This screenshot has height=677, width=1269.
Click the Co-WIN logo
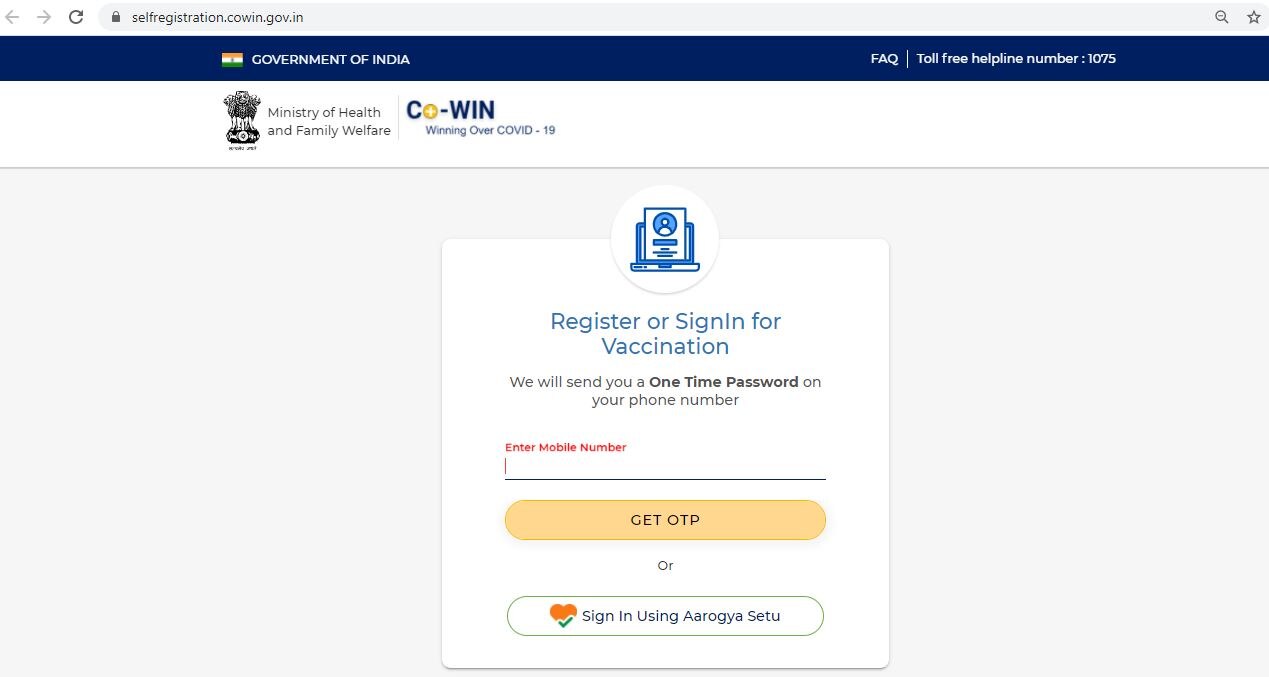[x=480, y=118]
